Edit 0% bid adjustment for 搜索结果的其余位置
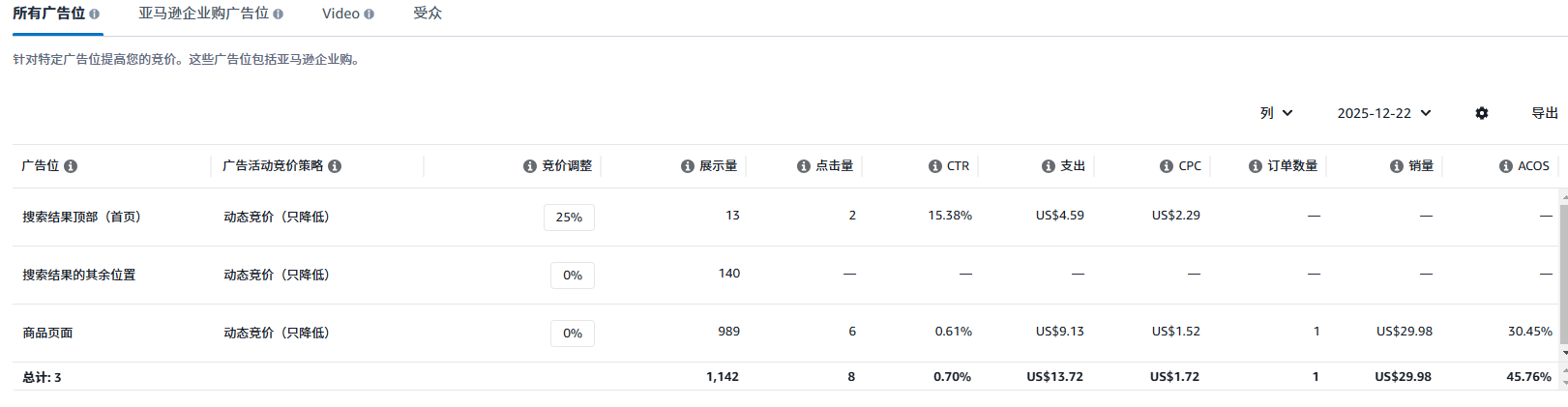The width and height of the screenshot is (1568, 407). (x=573, y=276)
